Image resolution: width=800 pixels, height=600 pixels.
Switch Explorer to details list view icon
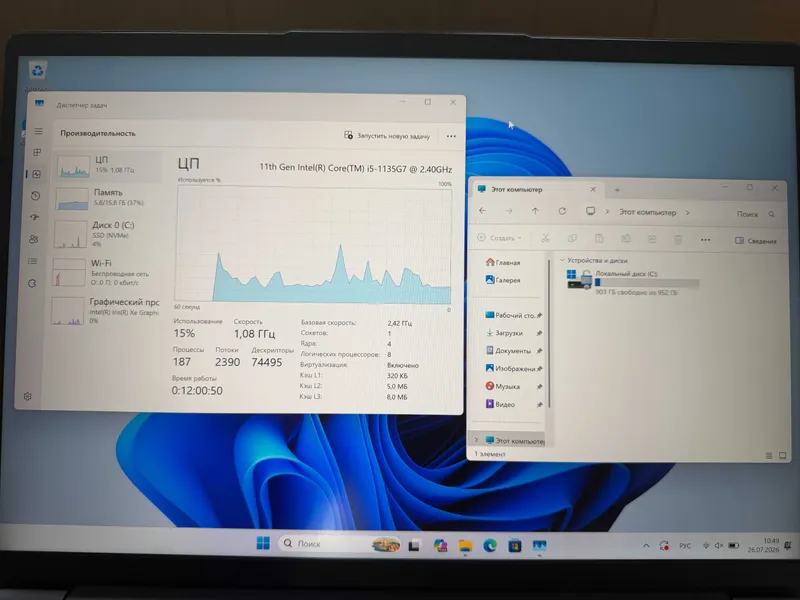(769, 456)
